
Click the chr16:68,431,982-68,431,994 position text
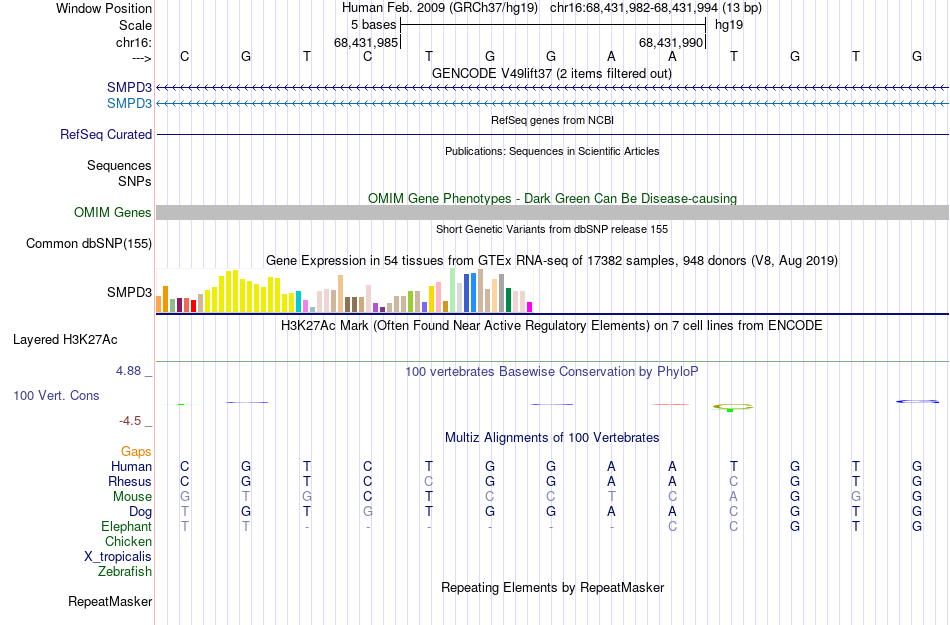(x=634, y=8)
